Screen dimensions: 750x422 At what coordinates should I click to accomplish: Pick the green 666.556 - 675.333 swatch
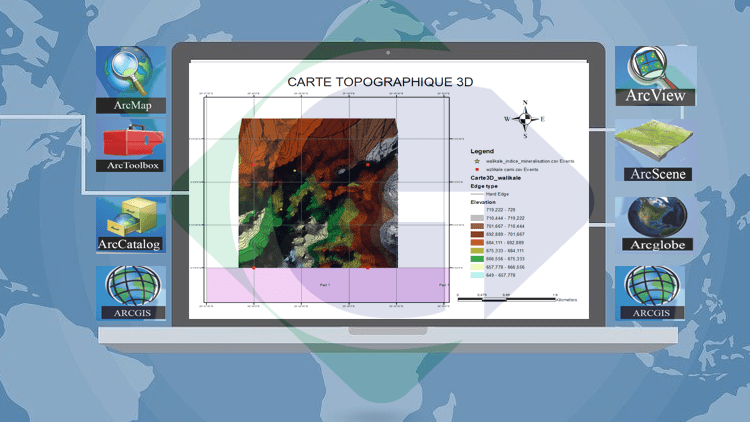(x=477, y=259)
